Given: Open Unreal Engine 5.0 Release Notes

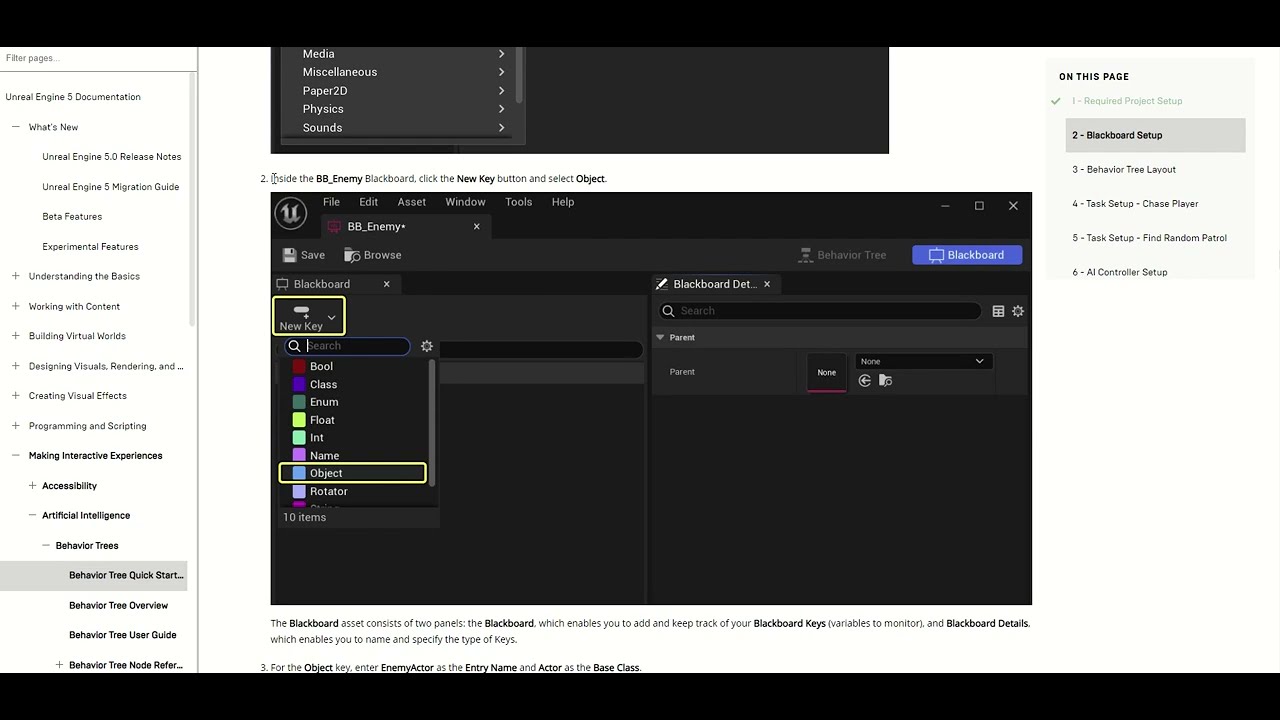Looking at the screenshot, I should coord(112,157).
